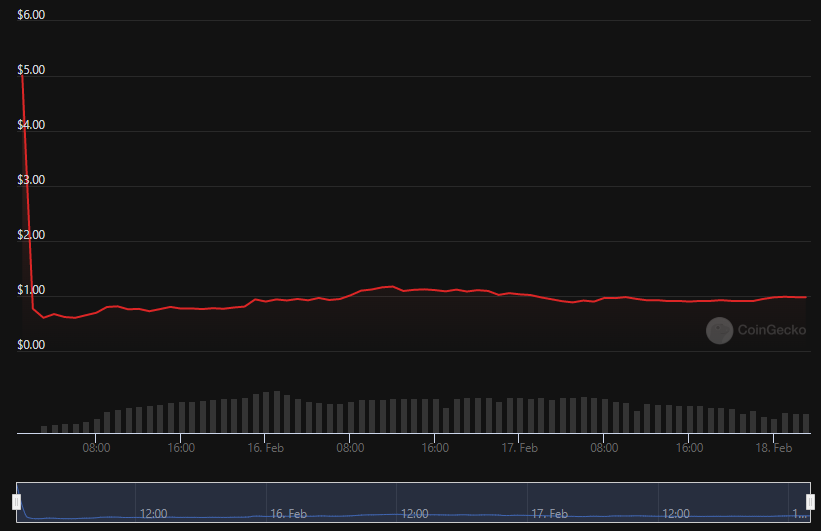This screenshot has height=531, width=821.
Task: Grab the right range navigator handle
Action: click(x=810, y=502)
